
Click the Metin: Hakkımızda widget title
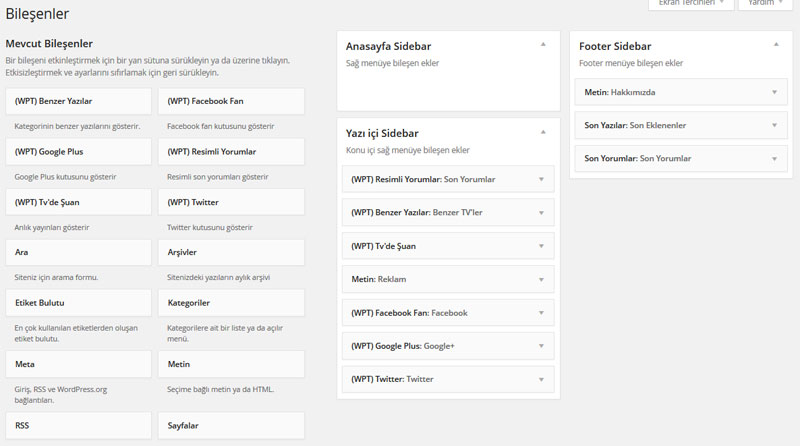coord(619,92)
